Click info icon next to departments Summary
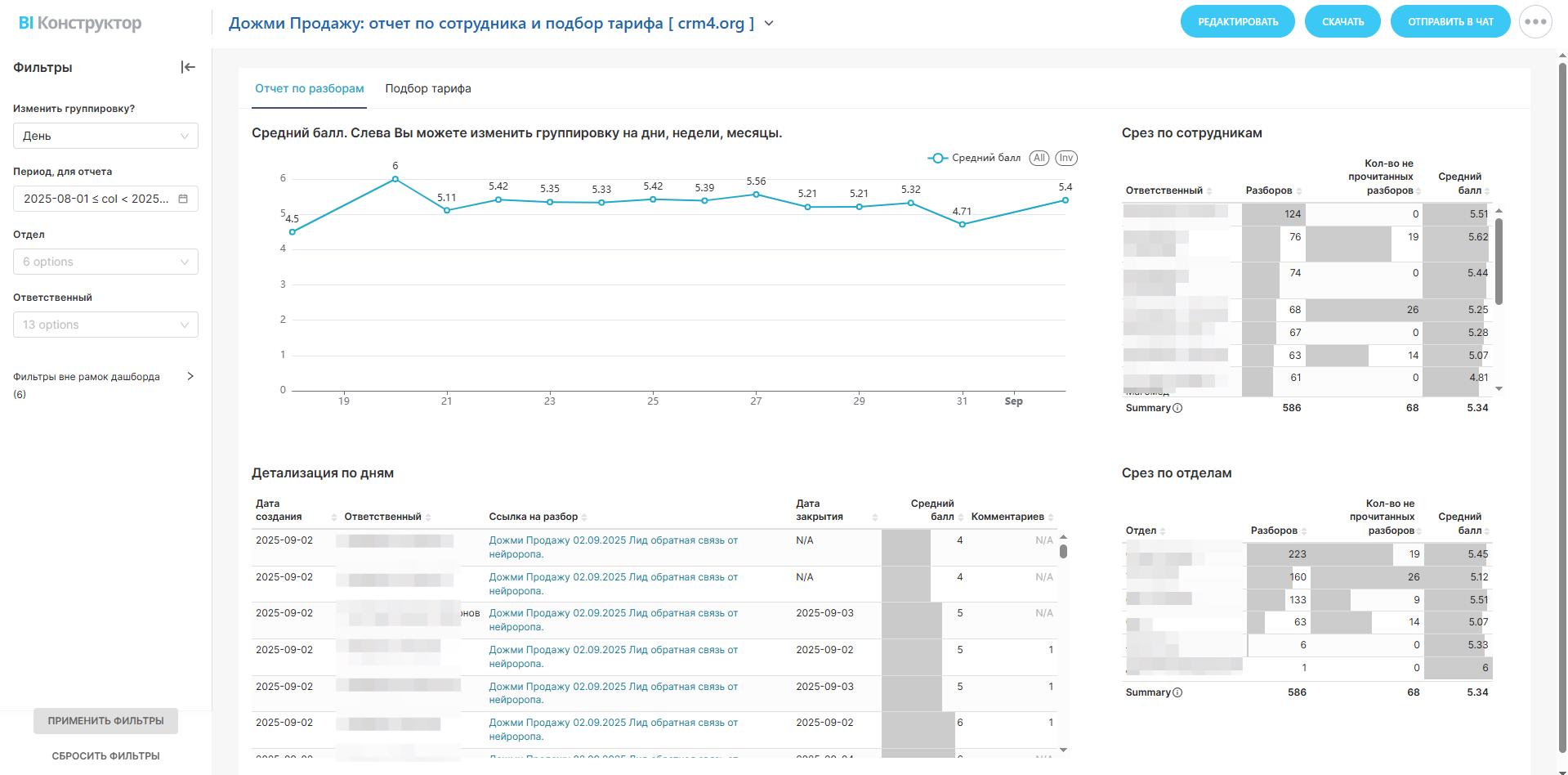This screenshot has height=775, width=1568. click(x=1177, y=692)
